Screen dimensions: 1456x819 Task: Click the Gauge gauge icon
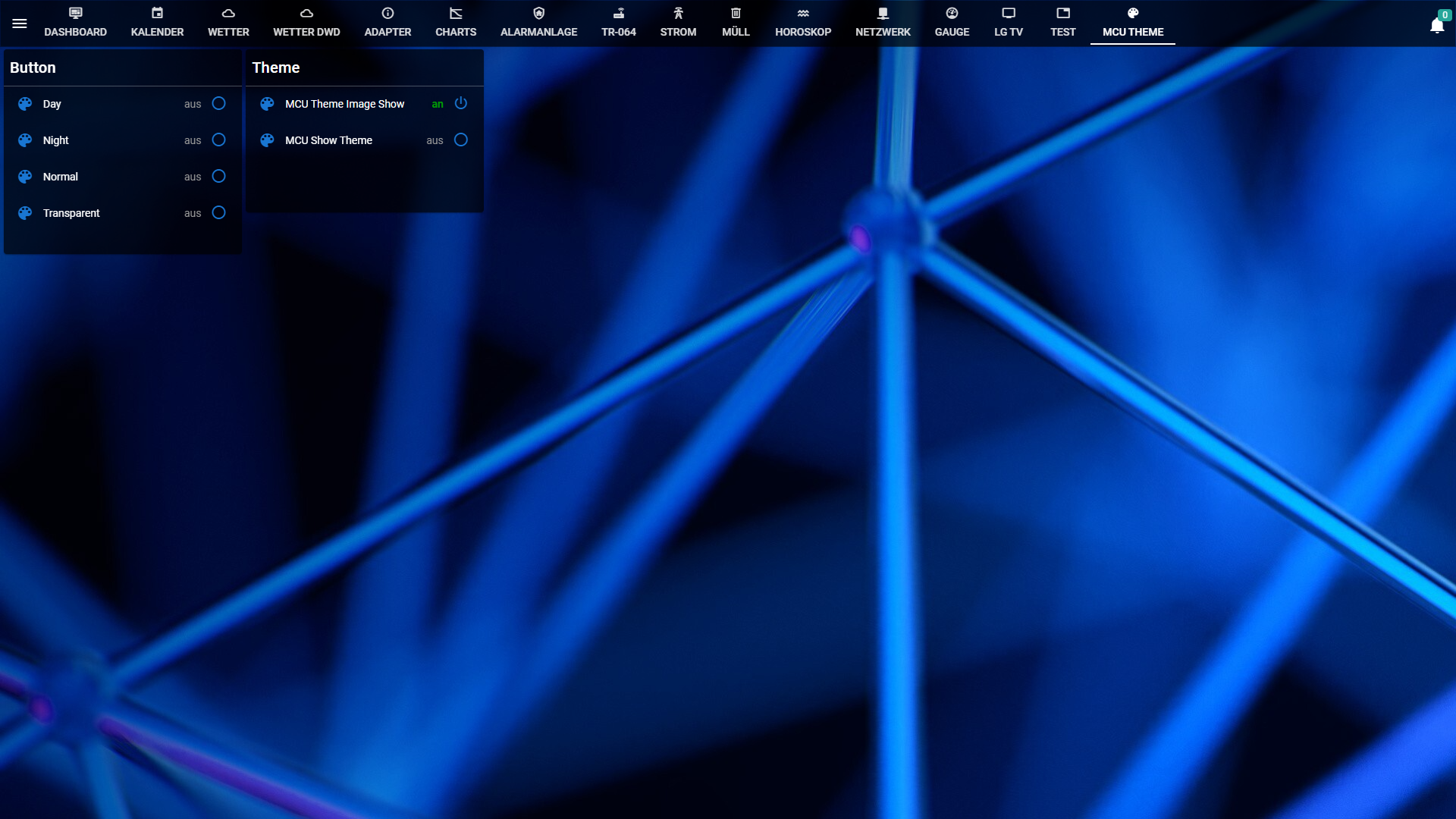[x=952, y=13]
